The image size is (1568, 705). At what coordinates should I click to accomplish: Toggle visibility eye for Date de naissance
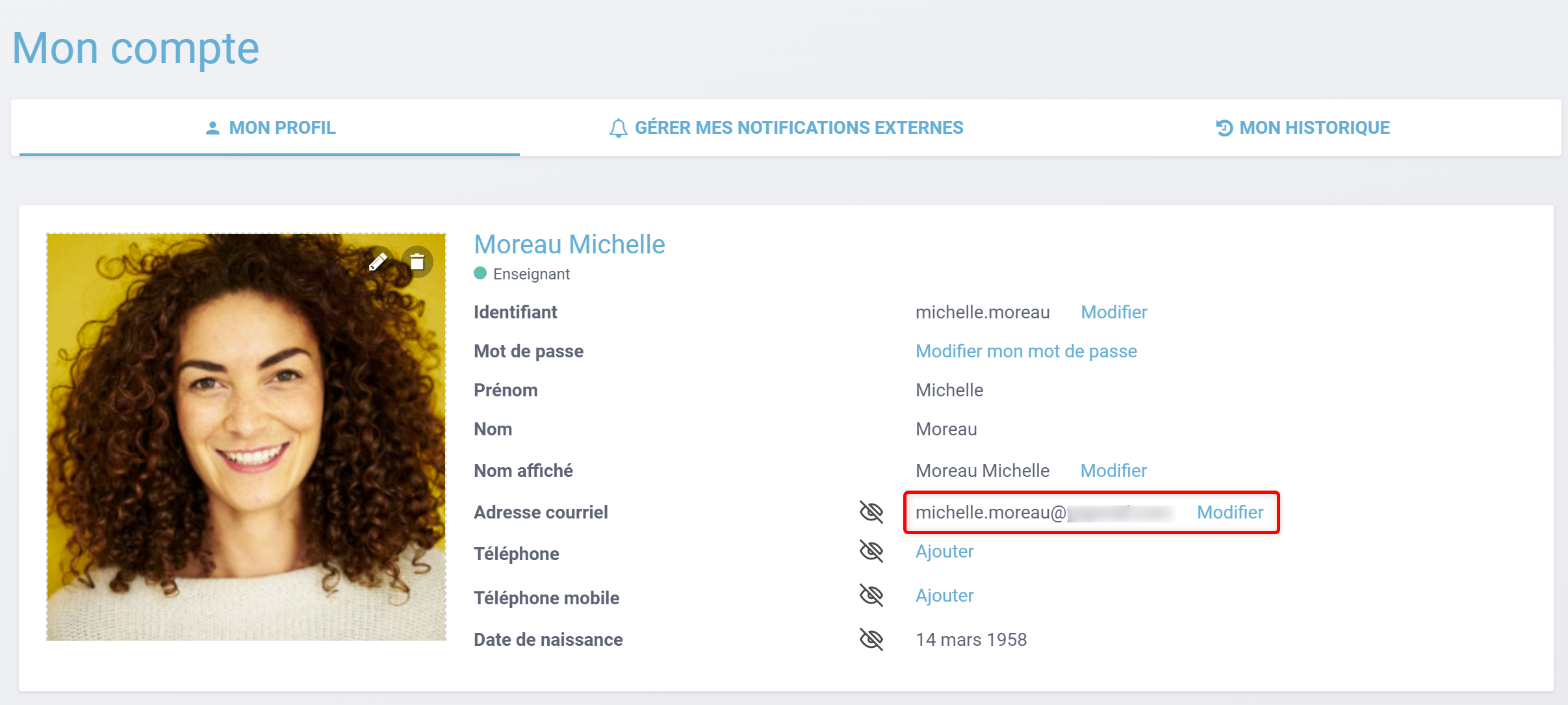pos(871,639)
